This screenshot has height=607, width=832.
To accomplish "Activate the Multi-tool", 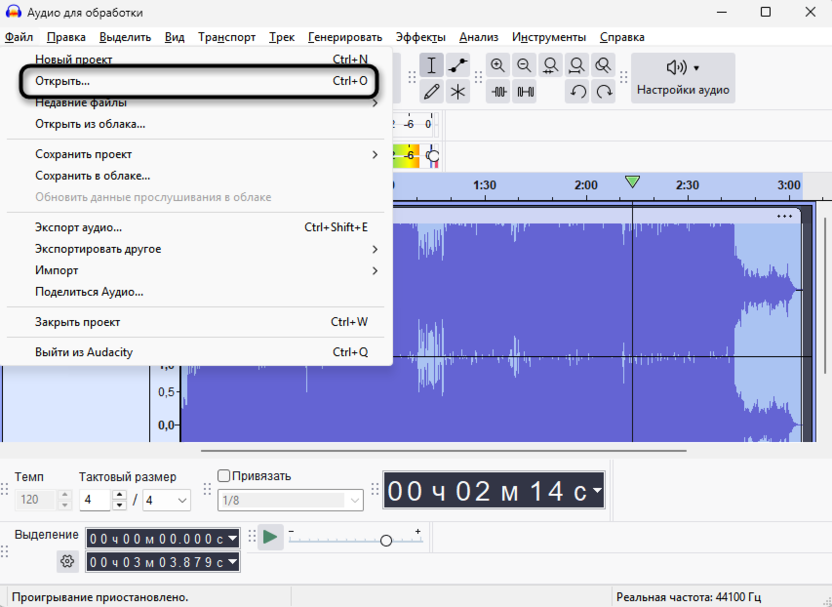I will pos(458,92).
